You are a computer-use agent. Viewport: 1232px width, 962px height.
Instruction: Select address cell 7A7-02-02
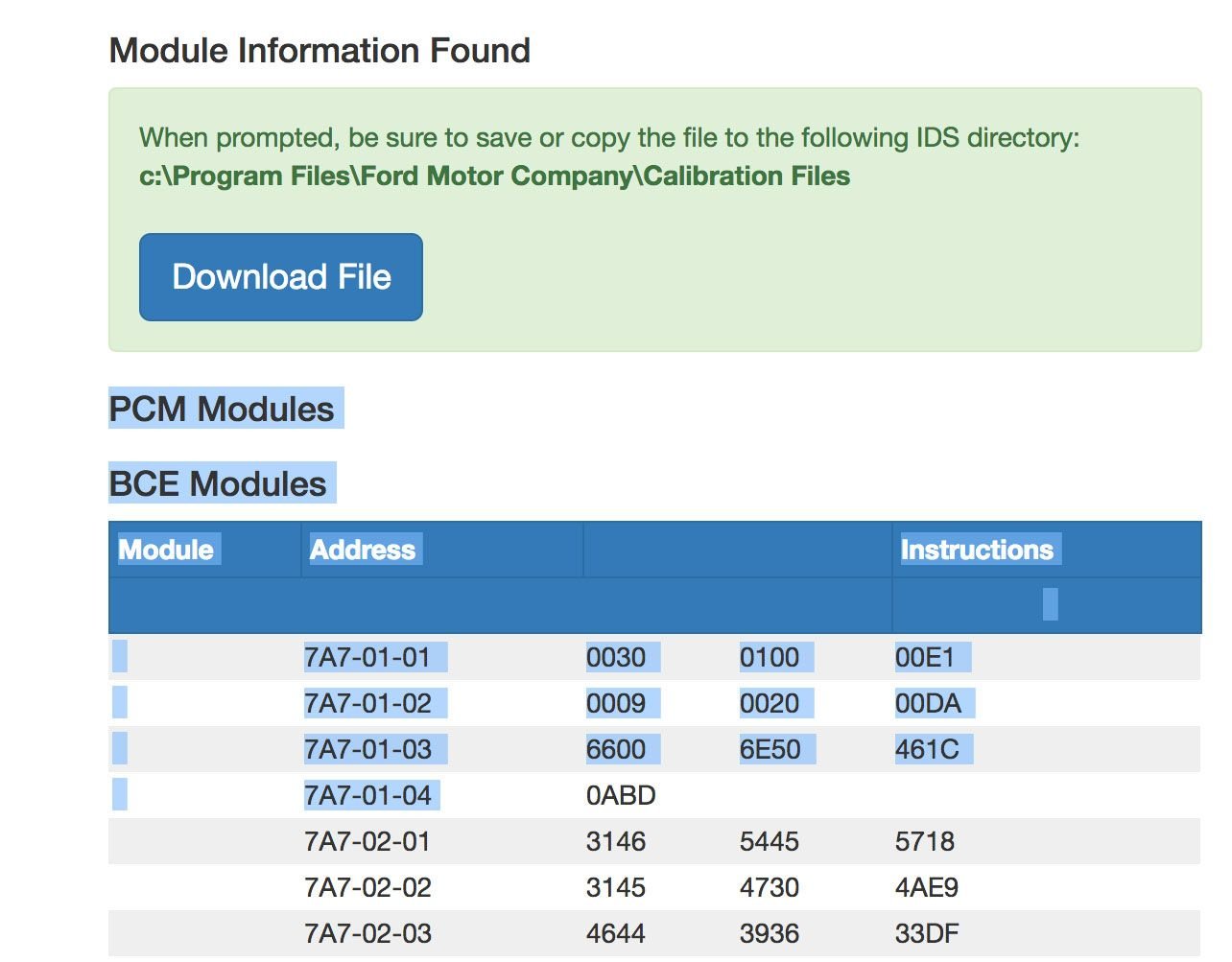click(x=367, y=888)
